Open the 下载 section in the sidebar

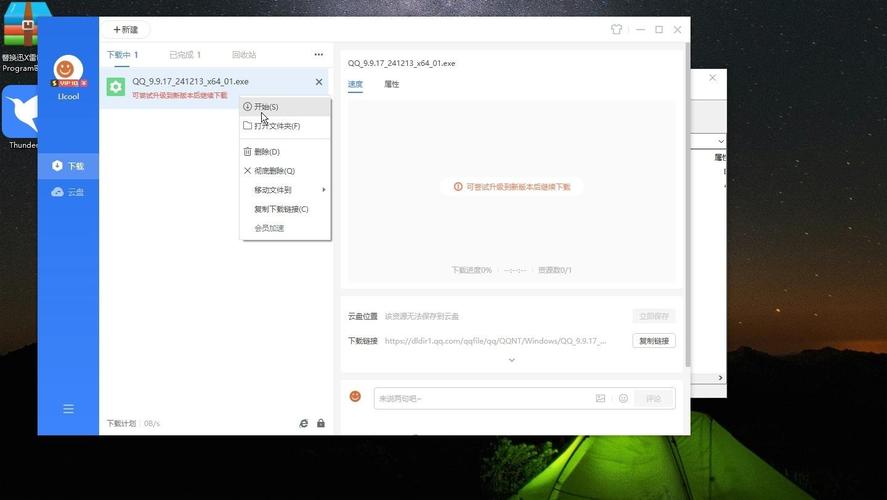click(x=68, y=166)
